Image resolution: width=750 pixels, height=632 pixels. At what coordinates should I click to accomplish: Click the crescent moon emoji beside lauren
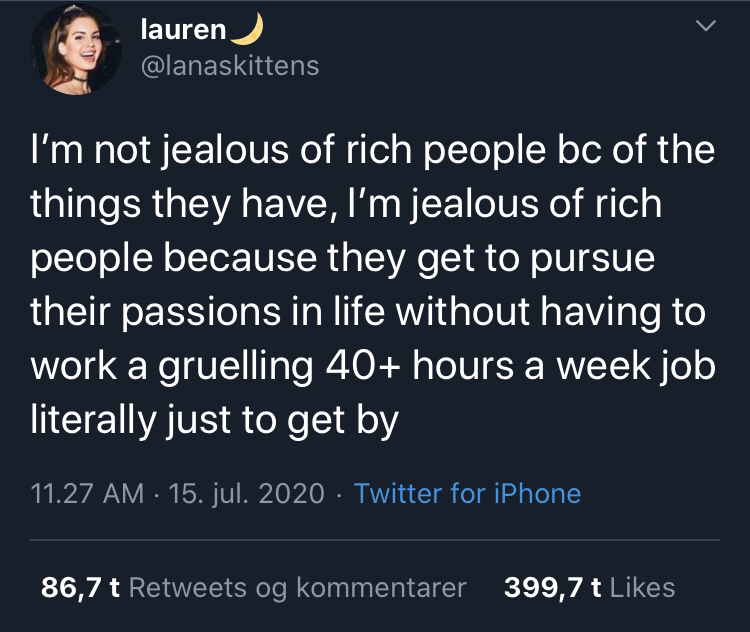point(247,29)
